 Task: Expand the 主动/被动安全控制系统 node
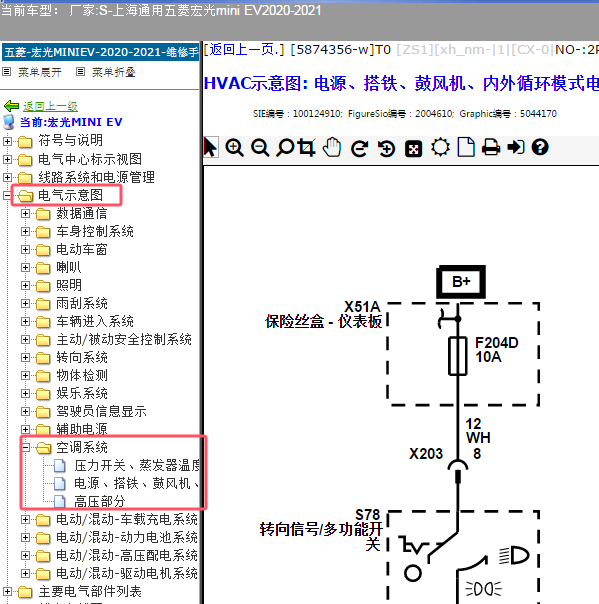tap(25, 339)
